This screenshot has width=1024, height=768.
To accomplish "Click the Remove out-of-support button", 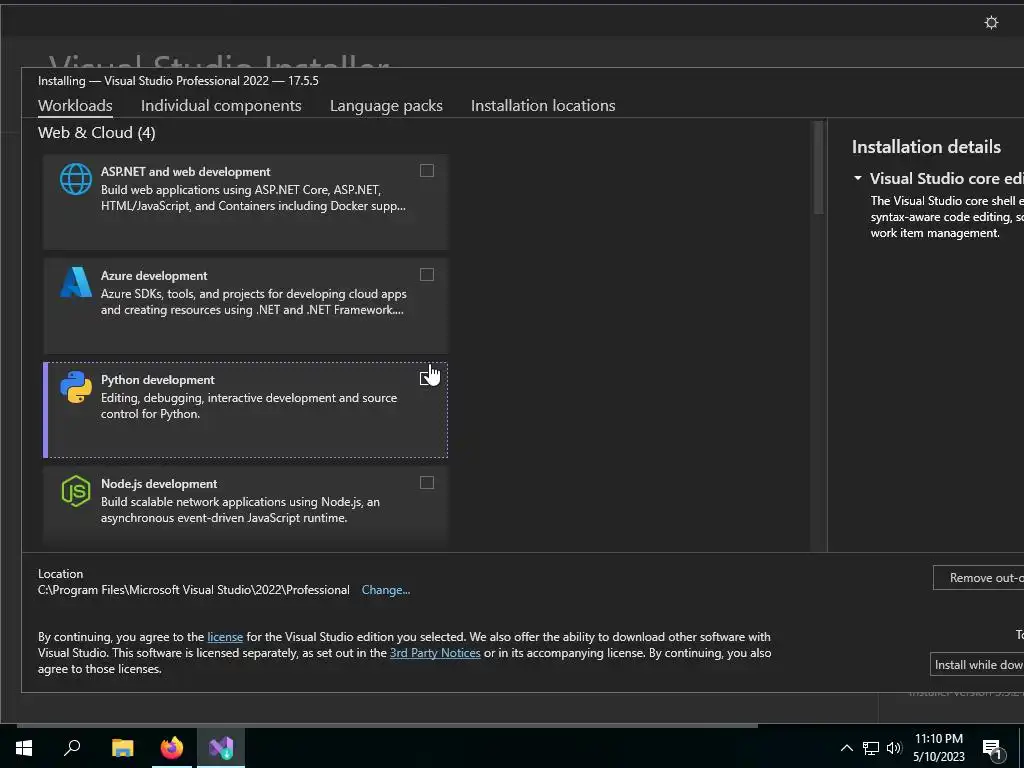I will click(978, 578).
